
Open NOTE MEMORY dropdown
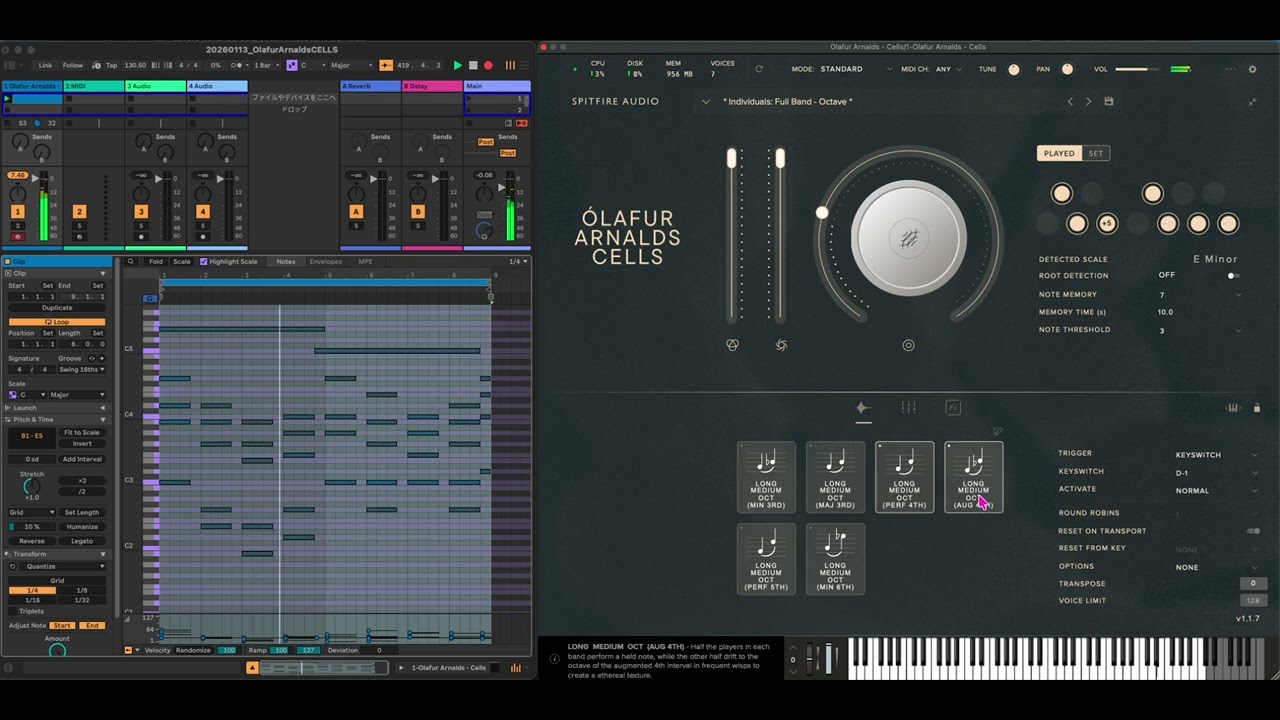(x=1200, y=295)
